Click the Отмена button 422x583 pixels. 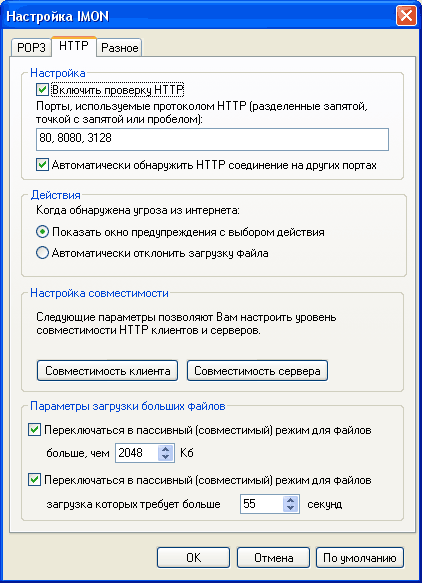click(273, 558)
